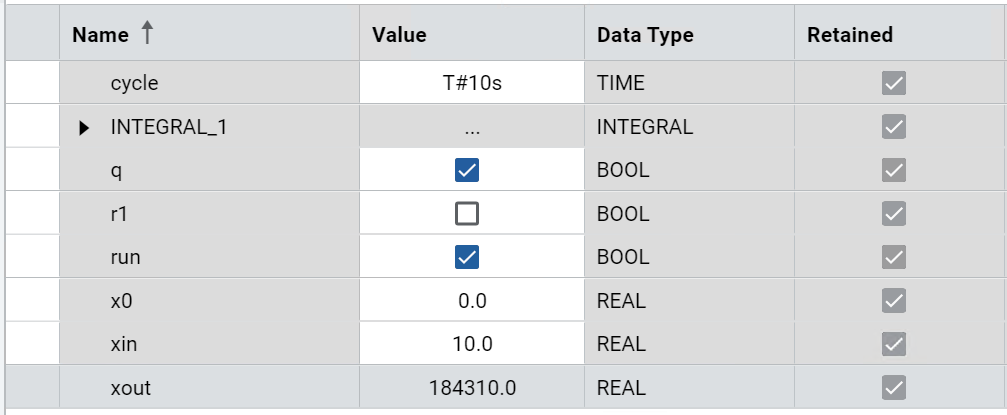Viewport: 1007px width, 415px height.
Task: Uncheck the q BOOL value checkbox
Action: pos(466,170)
